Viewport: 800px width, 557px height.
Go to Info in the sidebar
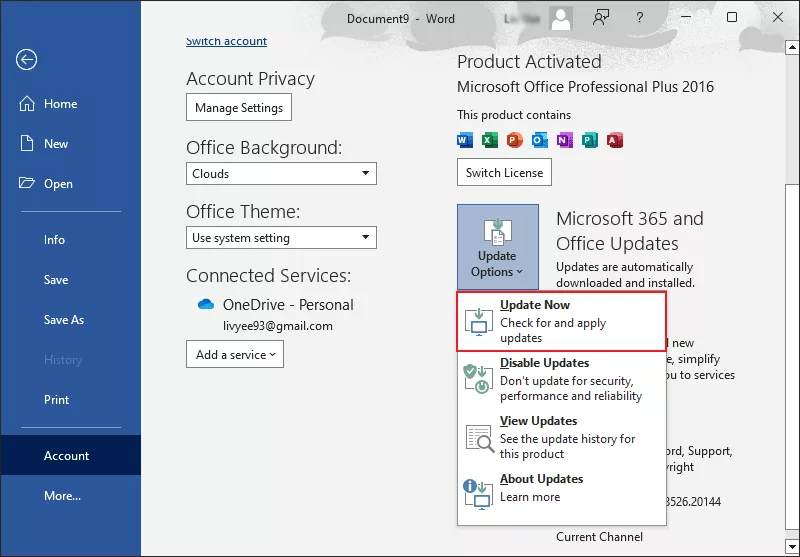(70, 240)
